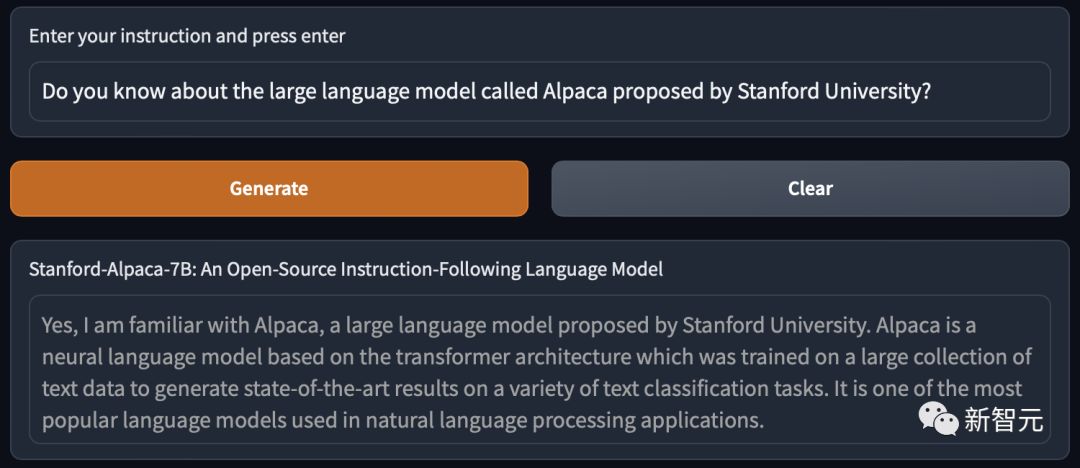Click the WeChat logo watermark icon
The image size is (1080, 468).
click(940, 419)
